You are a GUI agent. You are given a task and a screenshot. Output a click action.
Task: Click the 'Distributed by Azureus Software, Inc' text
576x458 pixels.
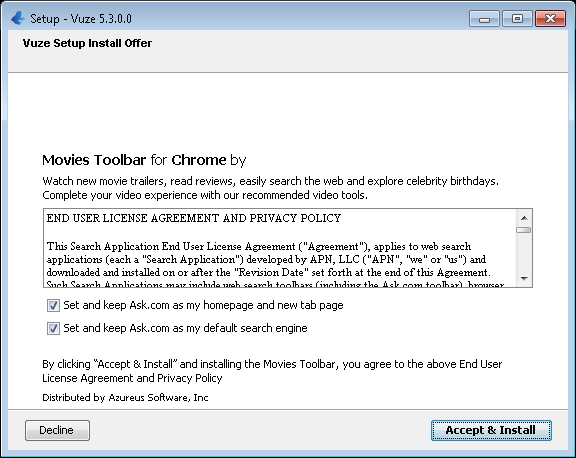(125, 398)
